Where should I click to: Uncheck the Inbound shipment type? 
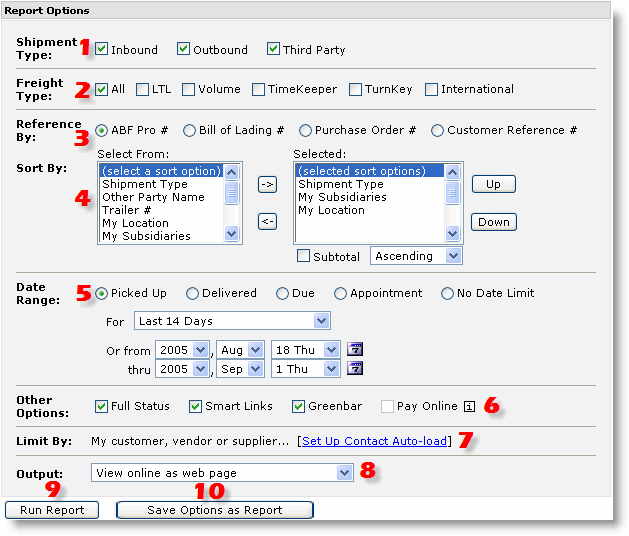pyautogui.click(x=102, y=50)
